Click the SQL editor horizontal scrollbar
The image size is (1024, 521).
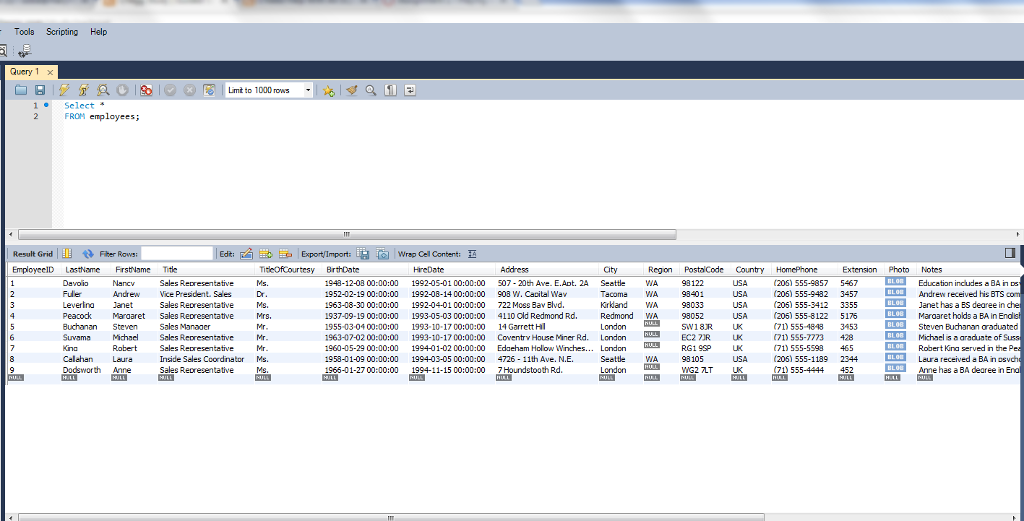(x=347, y=234)
